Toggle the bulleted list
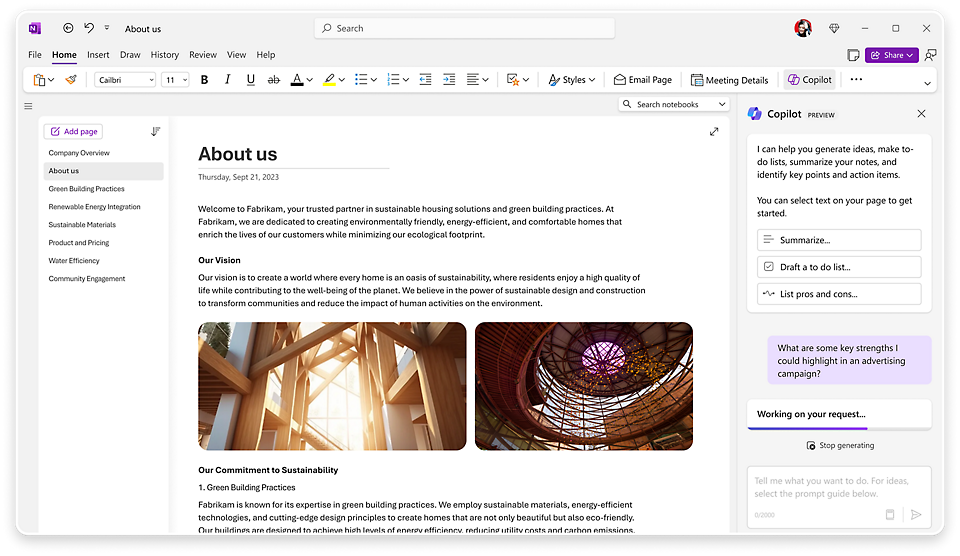 pyautogui.click(x=361, y=80)
